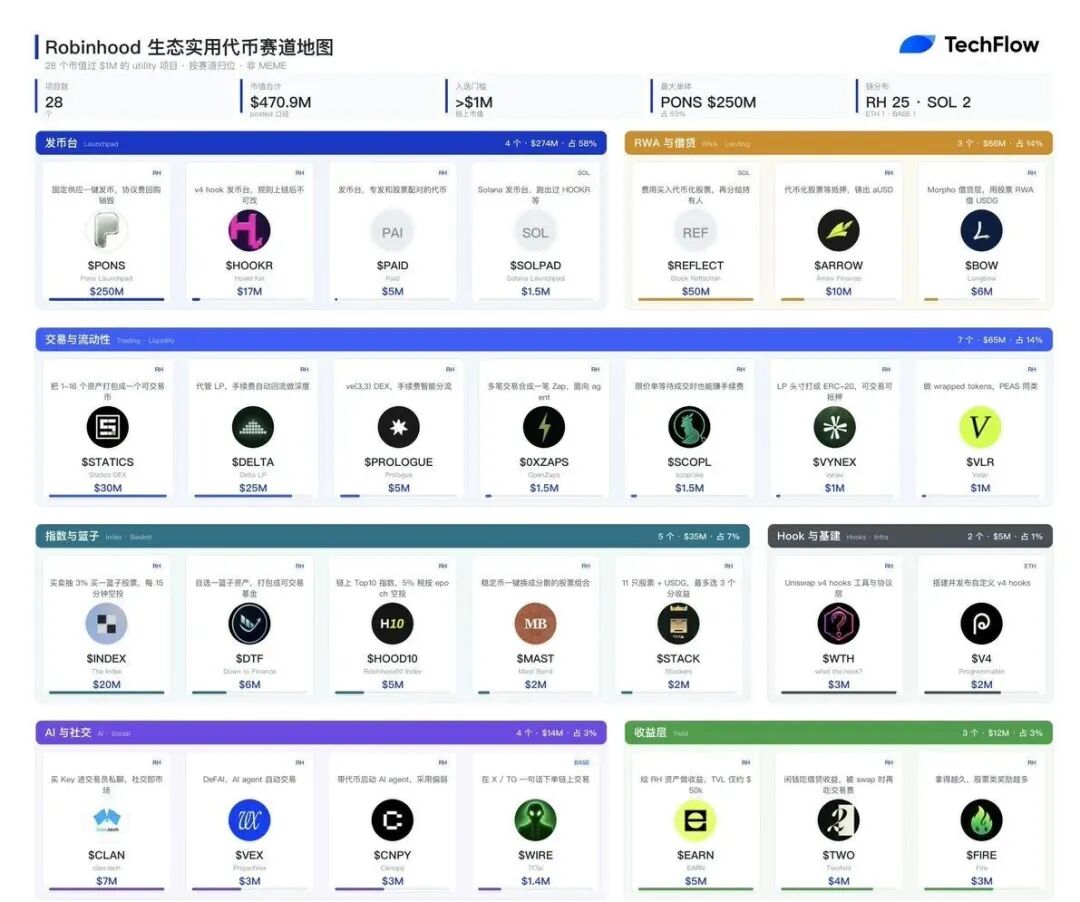
Task: Click the $HOOD10 ticker label
Action: (x=392, y=658)
